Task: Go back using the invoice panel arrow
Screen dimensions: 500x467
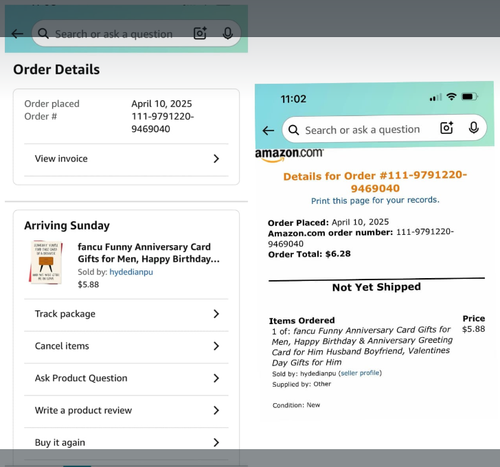Action: [x=268, y=130]
